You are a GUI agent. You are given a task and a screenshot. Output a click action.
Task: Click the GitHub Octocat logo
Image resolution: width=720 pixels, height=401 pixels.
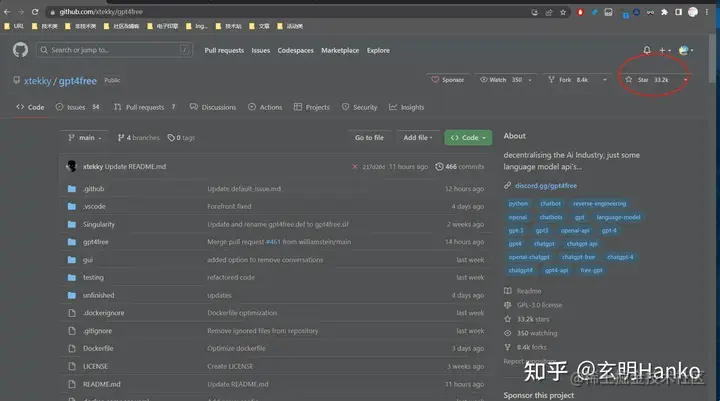[20, 50]
